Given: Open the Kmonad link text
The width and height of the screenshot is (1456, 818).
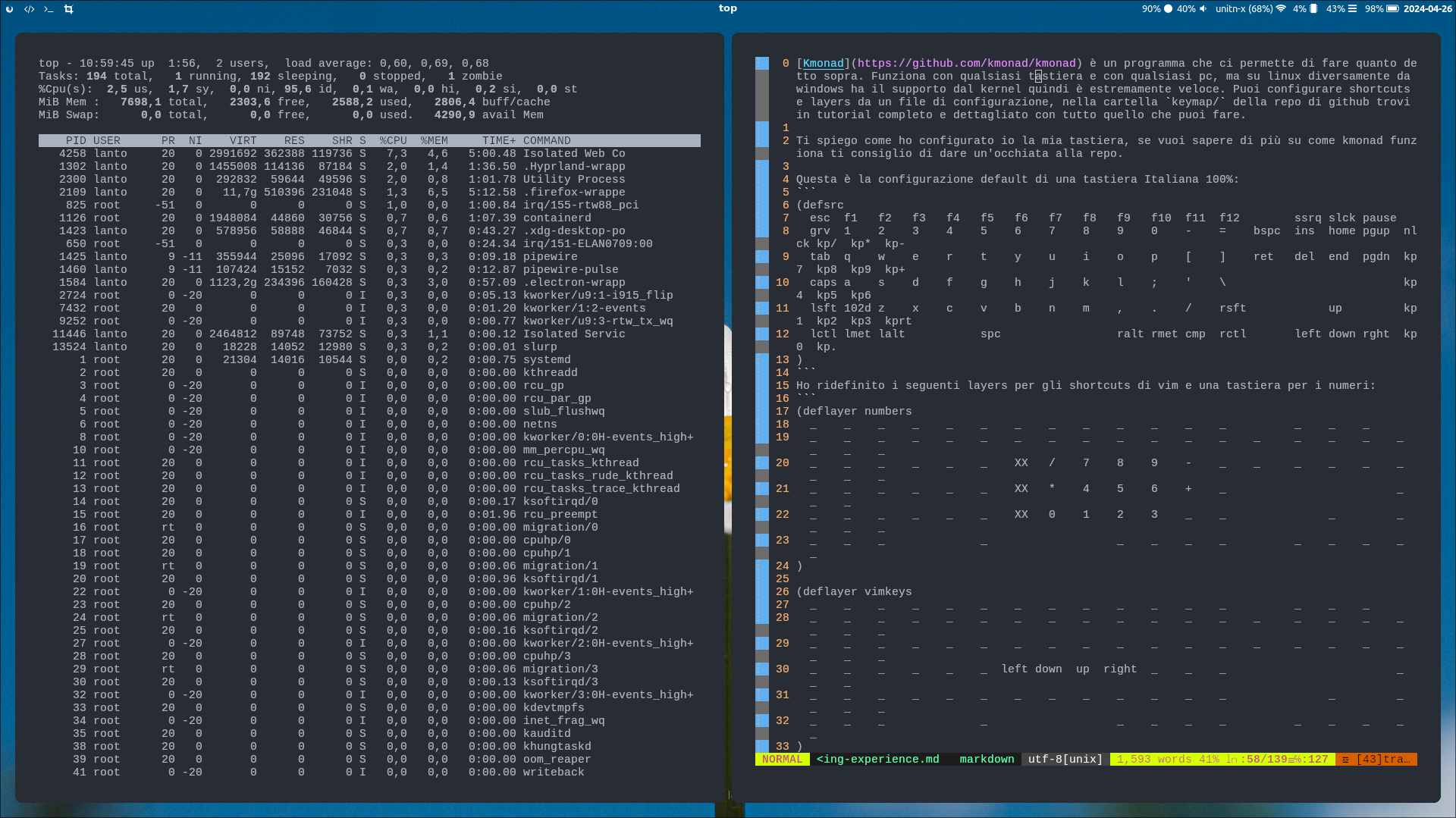Looking at the screenshot, I should [823, 64].
